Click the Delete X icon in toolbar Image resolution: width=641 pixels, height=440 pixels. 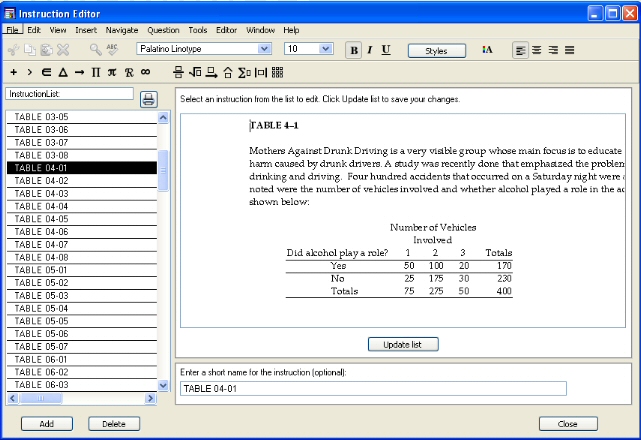tap(63, 50)
